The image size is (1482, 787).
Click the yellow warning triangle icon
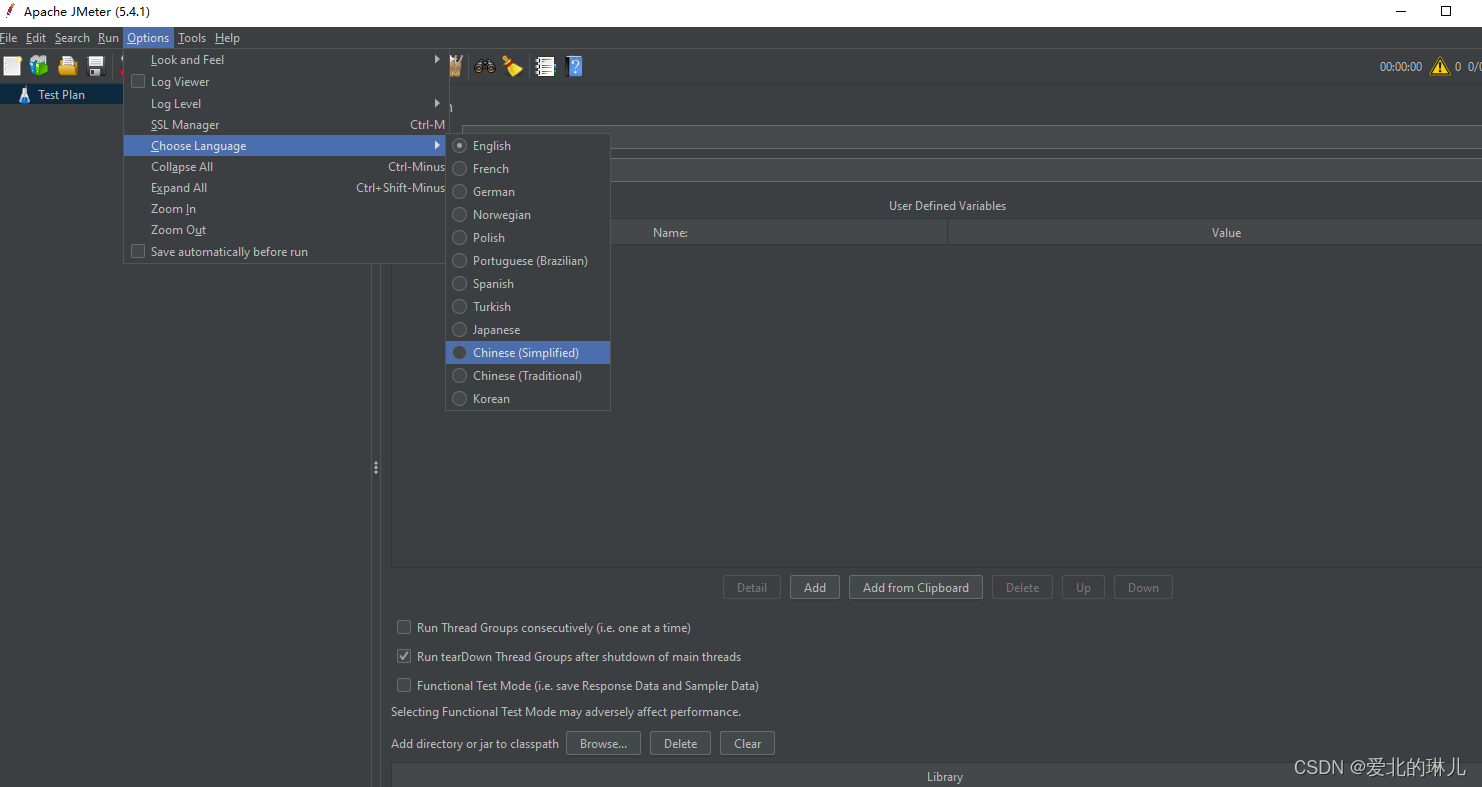[x=1440, y=66]
